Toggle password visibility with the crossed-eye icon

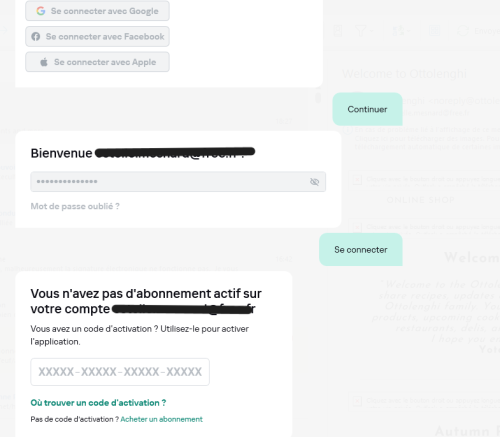pyautogui.click(x=314, y=182)
